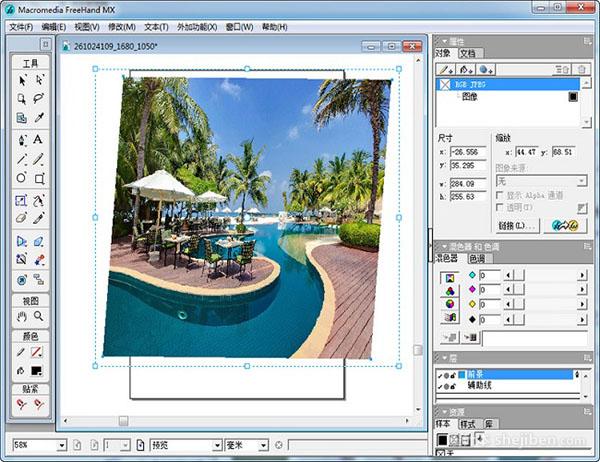Choose the Eyedropper tool
600x462 pixels.
tap(39, 118)
